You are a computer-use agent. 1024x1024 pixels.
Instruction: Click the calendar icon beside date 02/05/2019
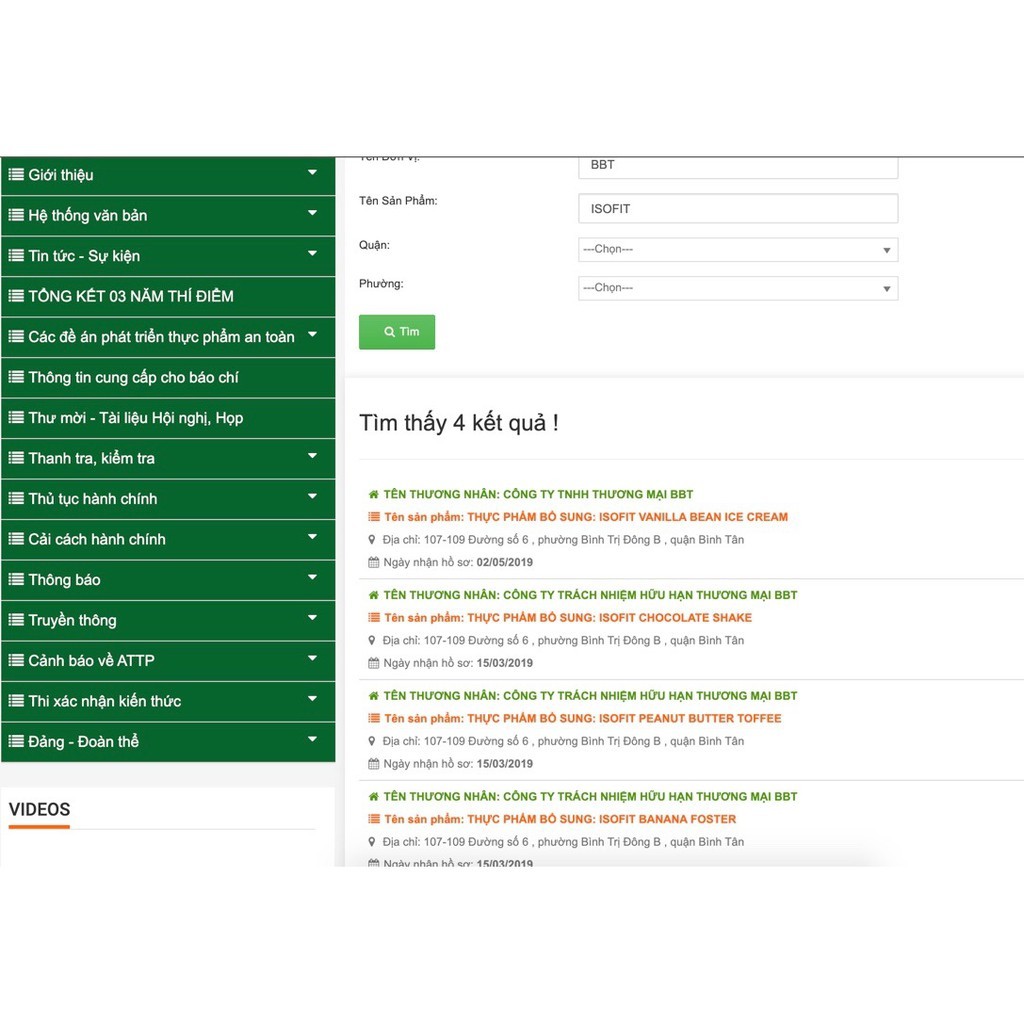(374, 562)
